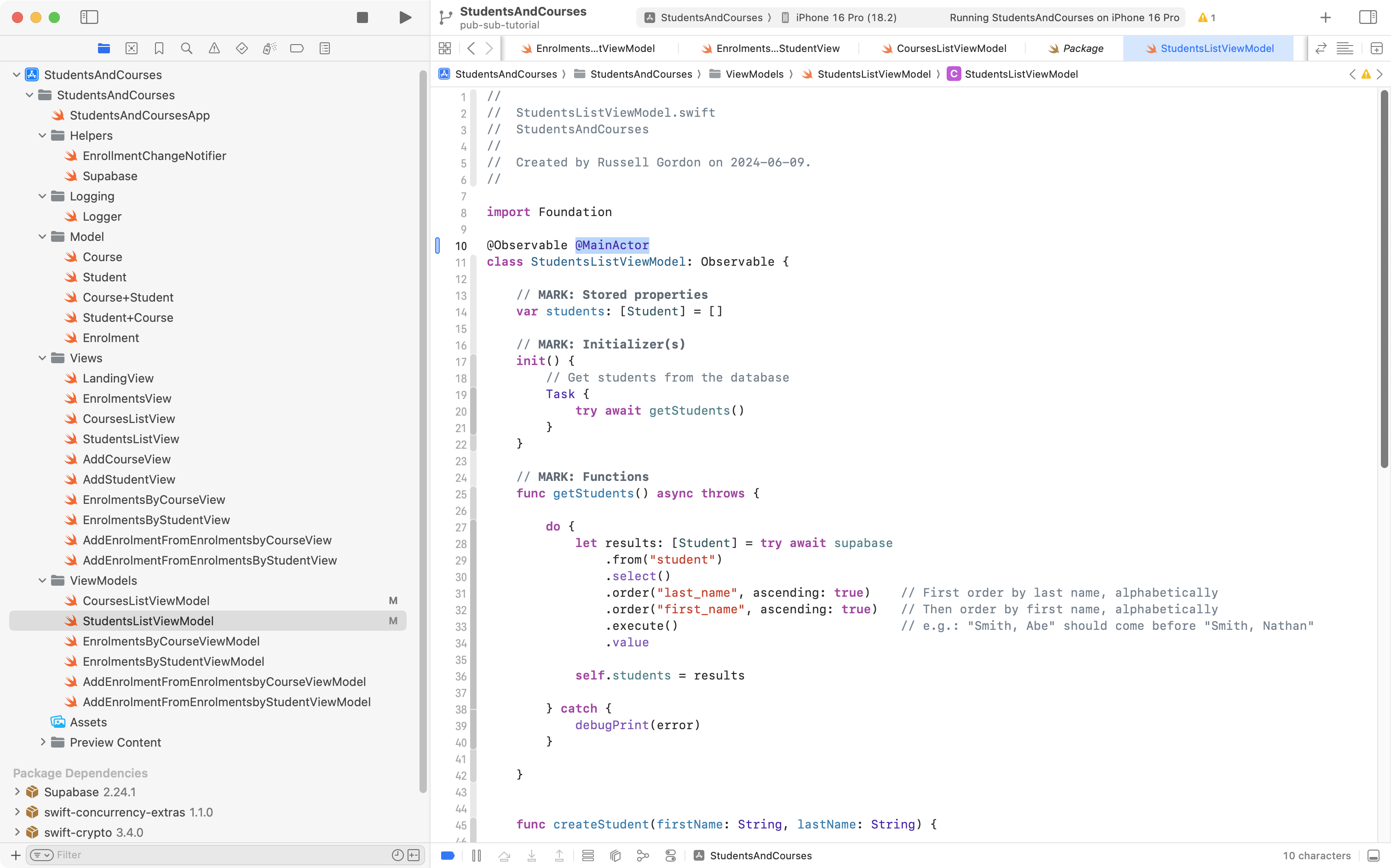Click the Stop button to halt the running app
1391x868 pixels.
coord(362,17)
